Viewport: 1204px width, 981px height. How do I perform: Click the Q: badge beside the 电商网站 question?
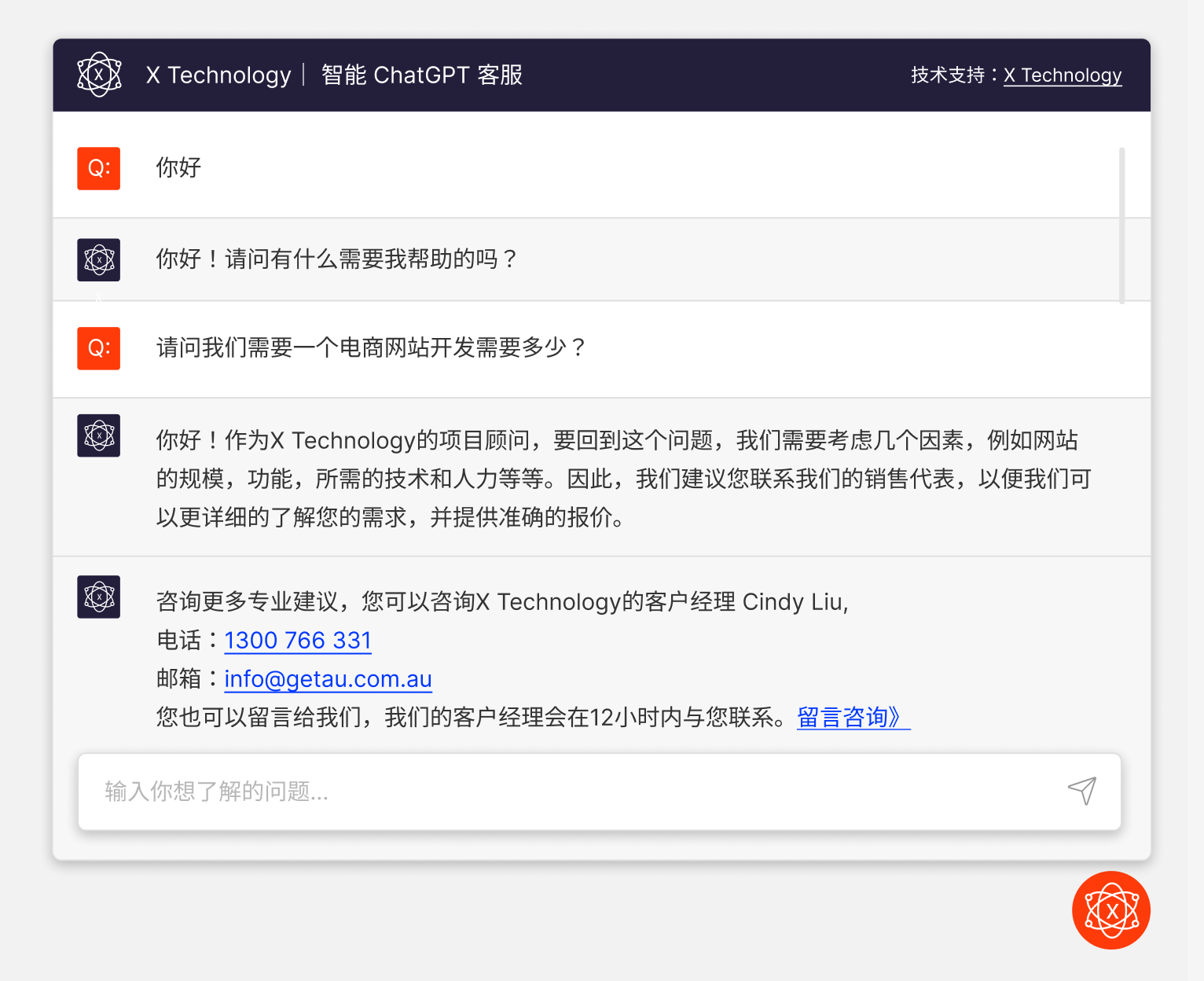99,348
